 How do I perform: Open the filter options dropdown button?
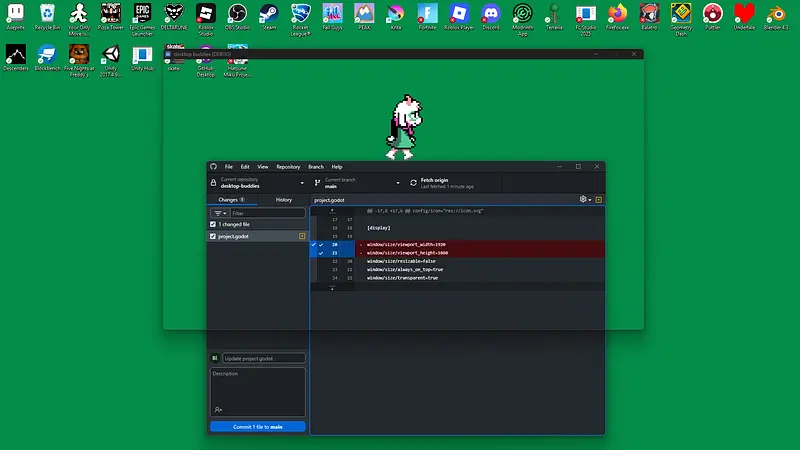coord(219,213)
